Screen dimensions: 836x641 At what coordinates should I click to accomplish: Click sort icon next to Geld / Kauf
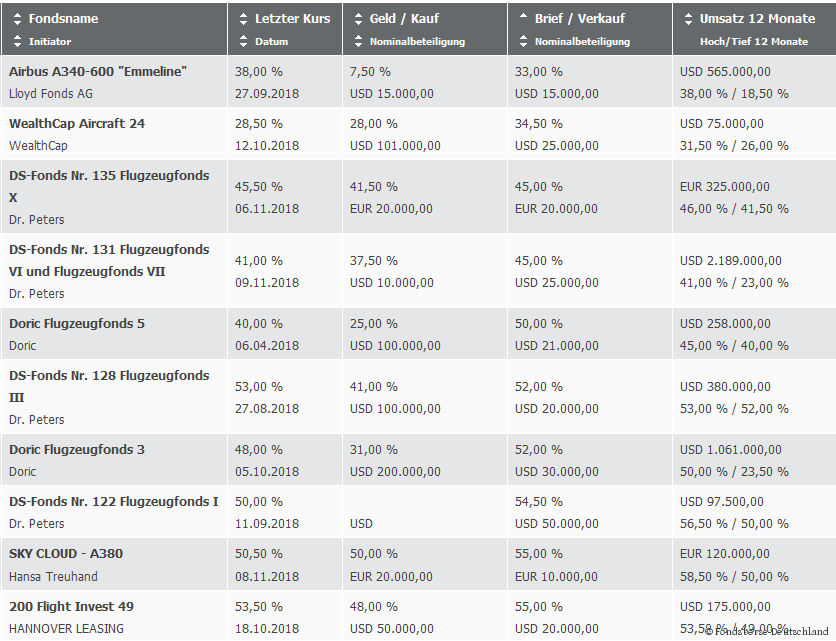[x=359, y=19]
